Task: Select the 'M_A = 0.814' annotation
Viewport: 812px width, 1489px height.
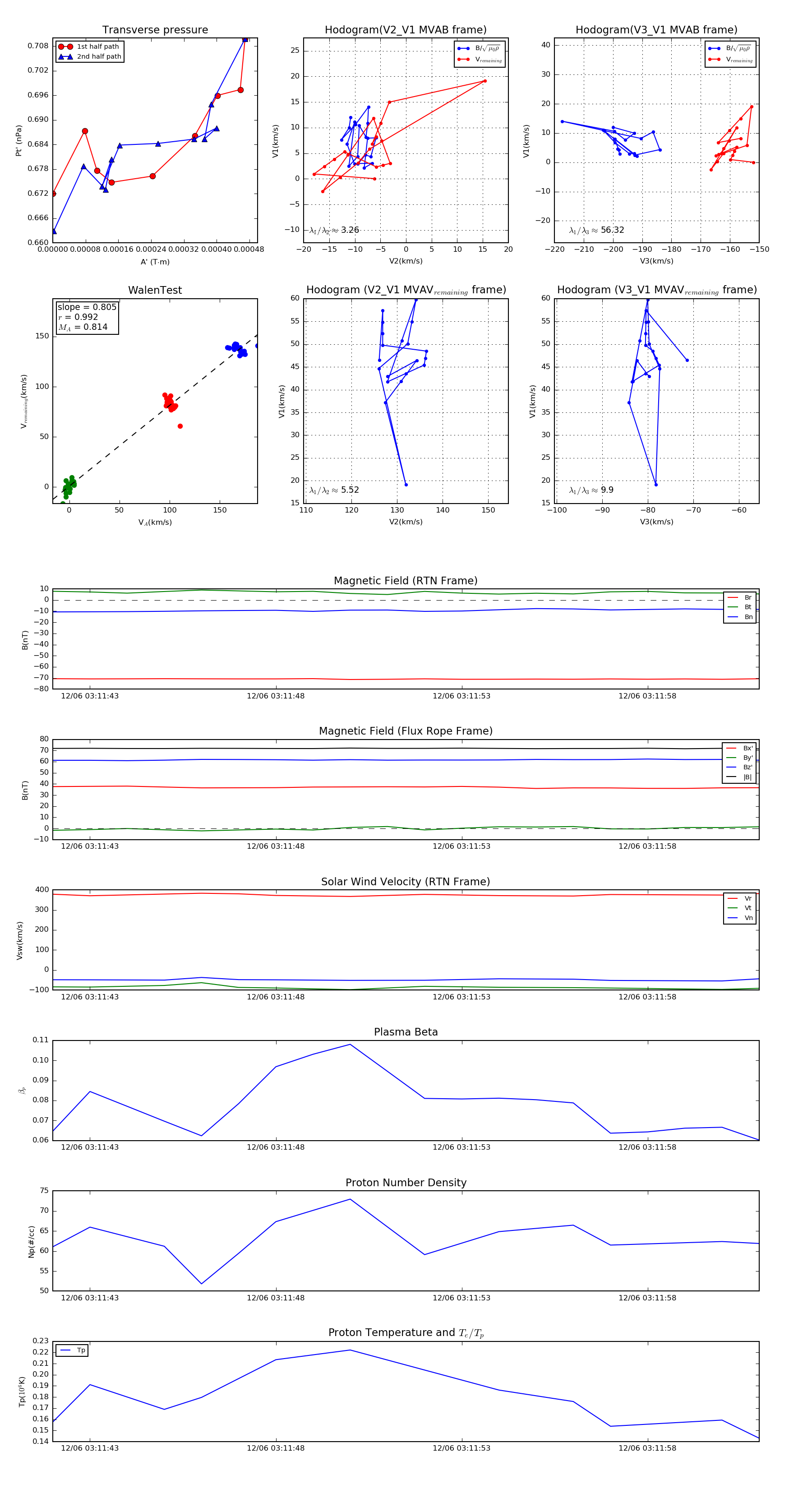Action: [x=83, y=327]
